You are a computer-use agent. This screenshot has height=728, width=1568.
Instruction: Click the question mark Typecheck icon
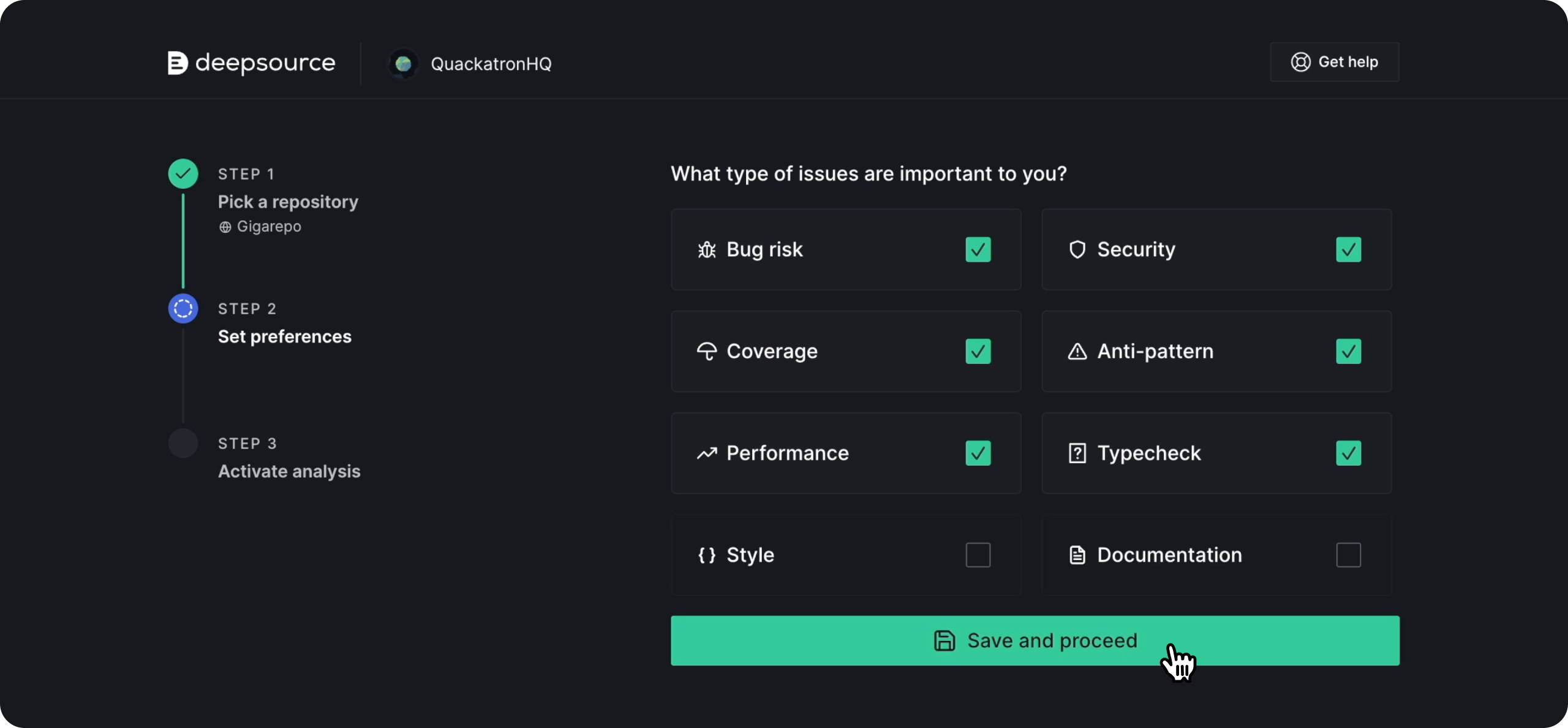[x=1077, y=453]
